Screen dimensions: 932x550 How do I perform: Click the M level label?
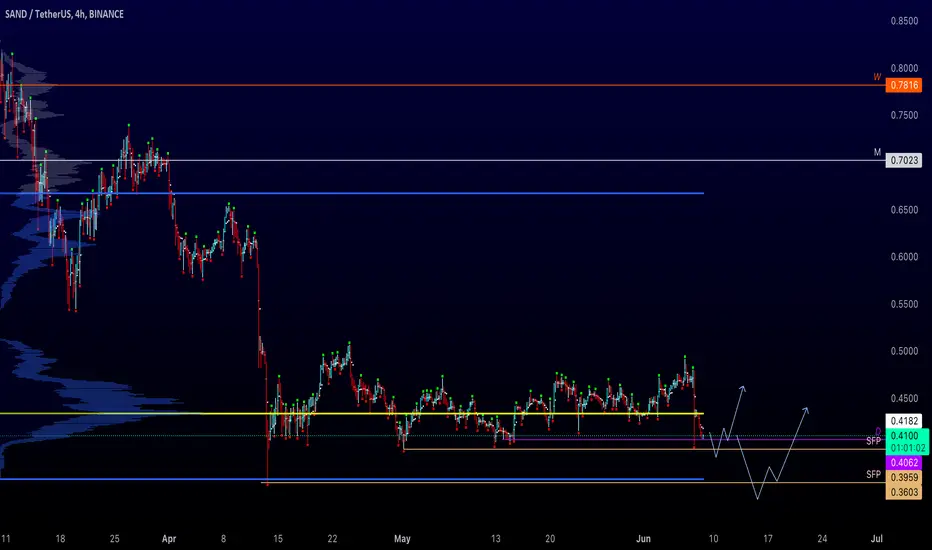coord(877,152)
